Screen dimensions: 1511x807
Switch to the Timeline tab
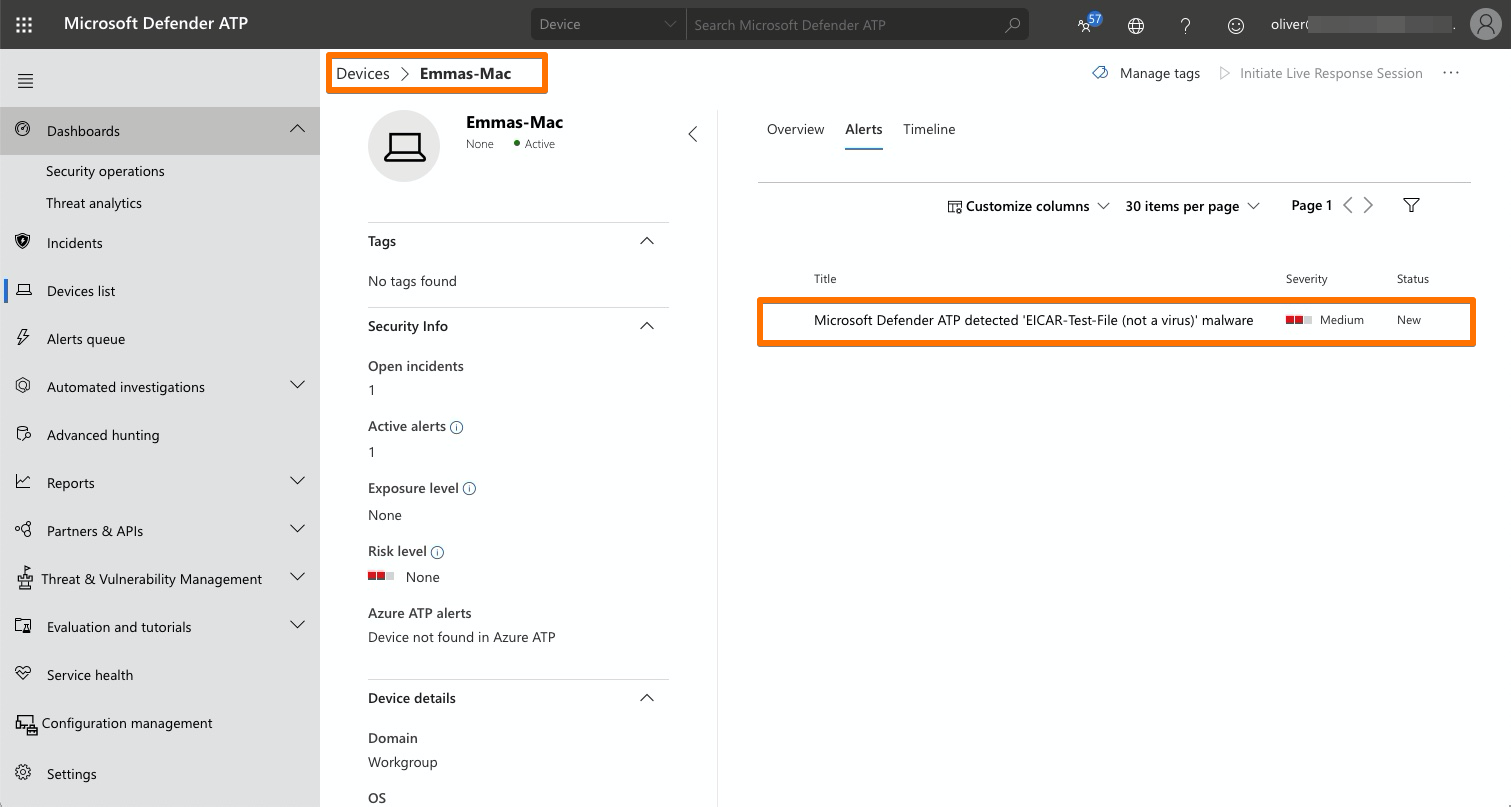(929, 129)
